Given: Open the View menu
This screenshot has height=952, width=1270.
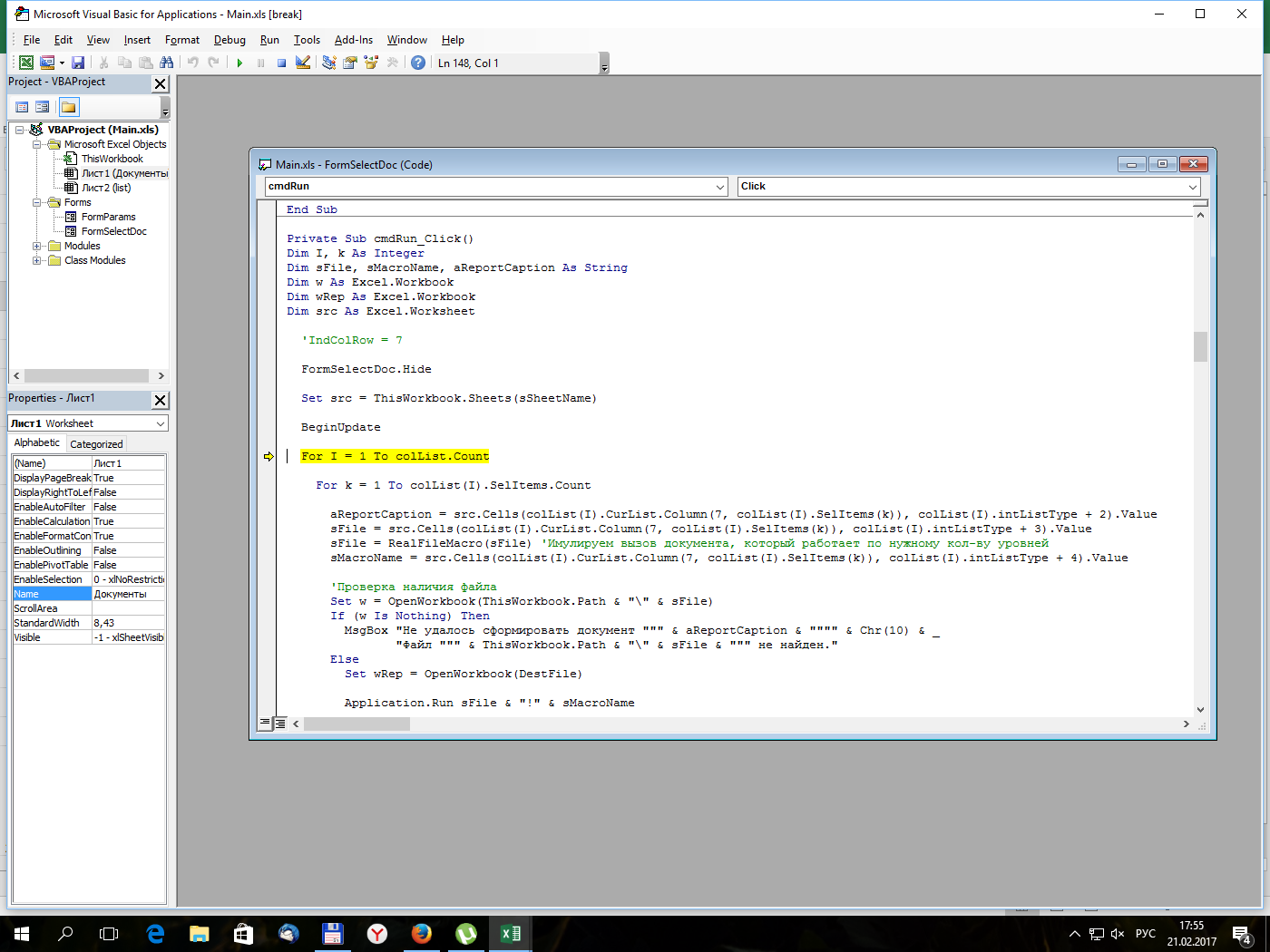Looking at the screenshot, I should [x=98, y=40].
